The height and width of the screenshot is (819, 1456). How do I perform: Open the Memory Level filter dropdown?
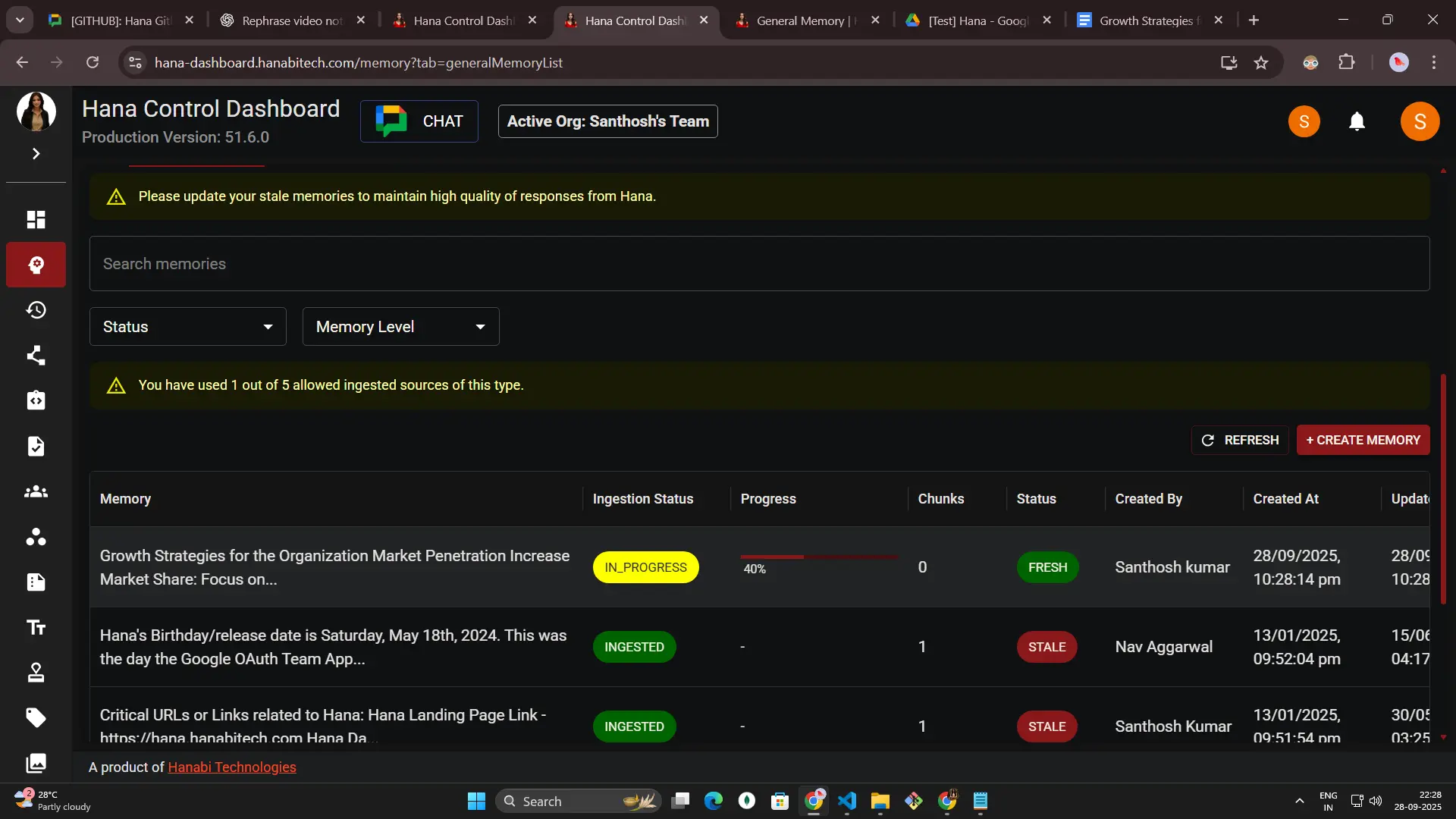point(400,327)
